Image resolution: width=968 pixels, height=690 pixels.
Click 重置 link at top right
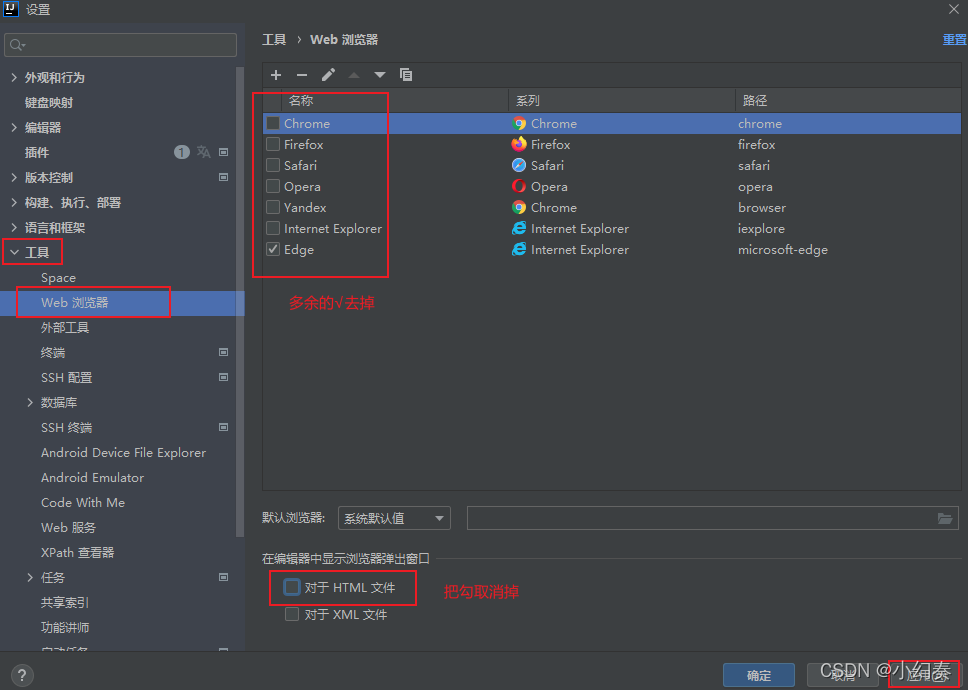coord(954,39)
